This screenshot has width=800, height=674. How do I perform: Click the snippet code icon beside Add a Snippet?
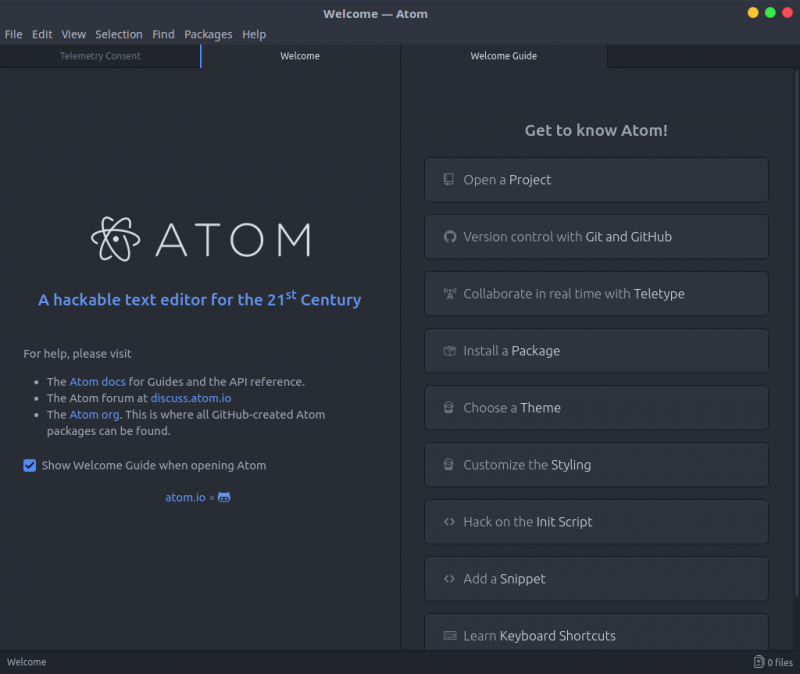(x=447, y=578)
